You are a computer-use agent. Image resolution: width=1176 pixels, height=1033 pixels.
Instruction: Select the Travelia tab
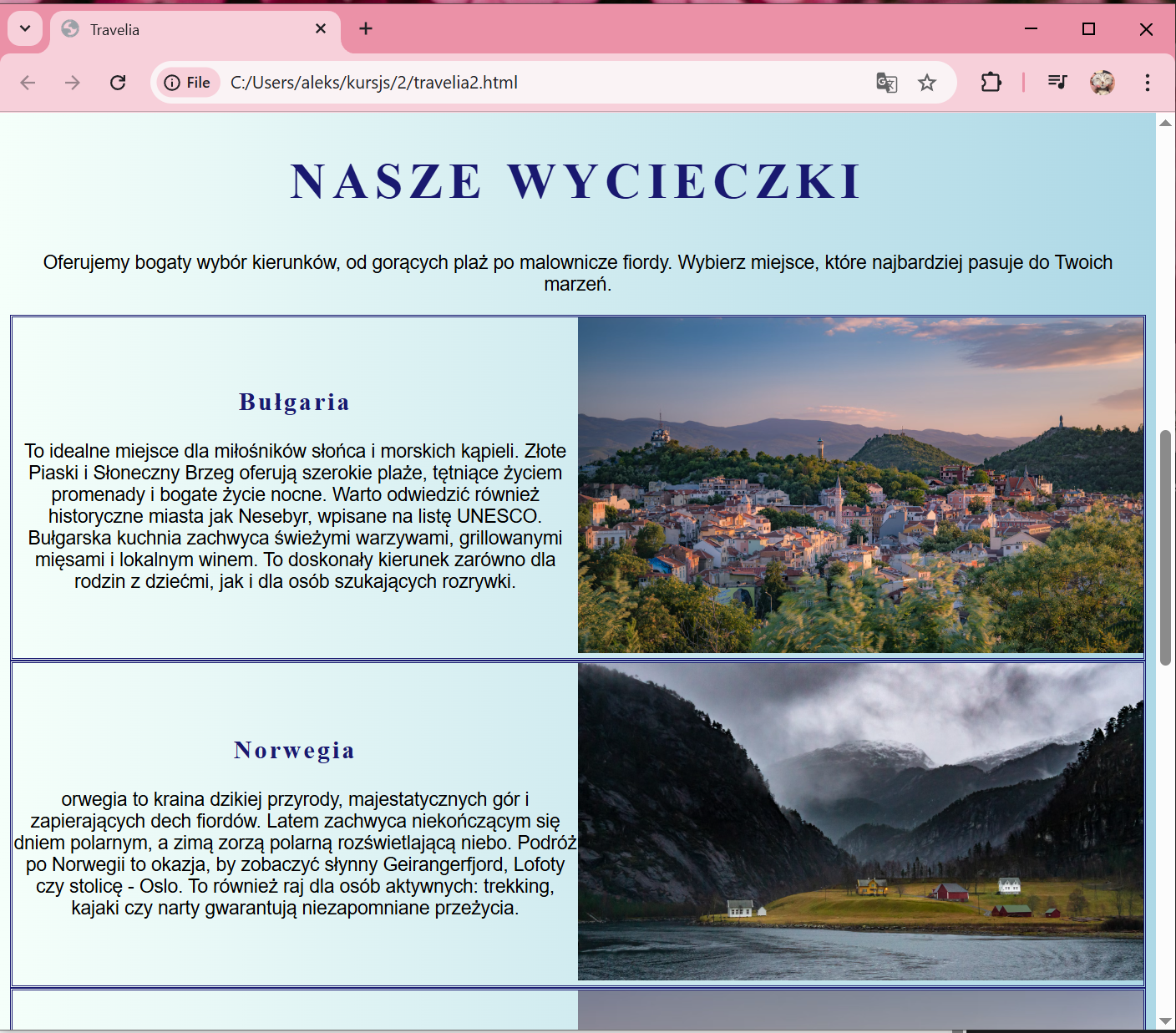tap(195, 29)
